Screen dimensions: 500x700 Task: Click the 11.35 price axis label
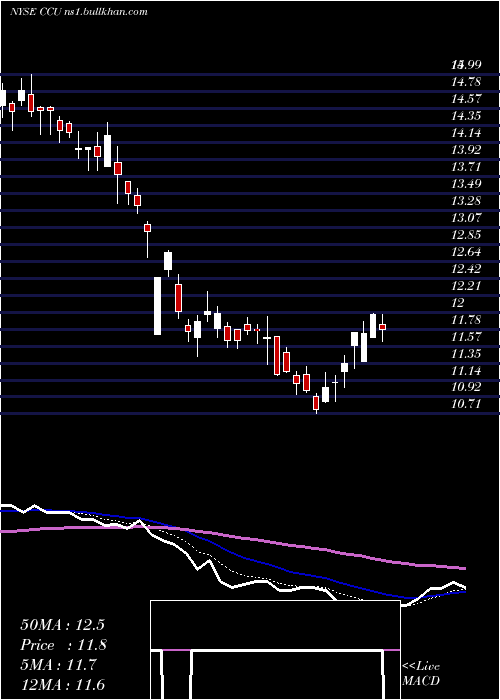tap(466, 354)
